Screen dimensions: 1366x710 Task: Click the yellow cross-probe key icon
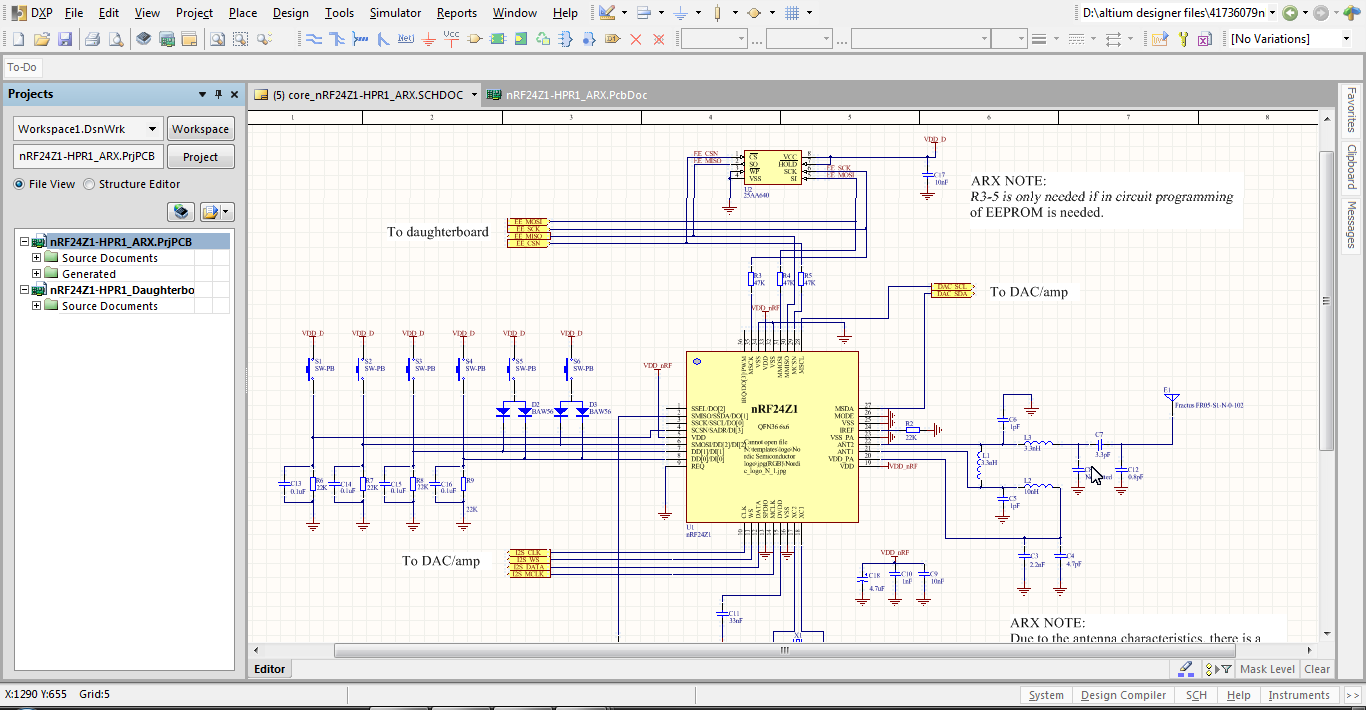coord(1183,39)
